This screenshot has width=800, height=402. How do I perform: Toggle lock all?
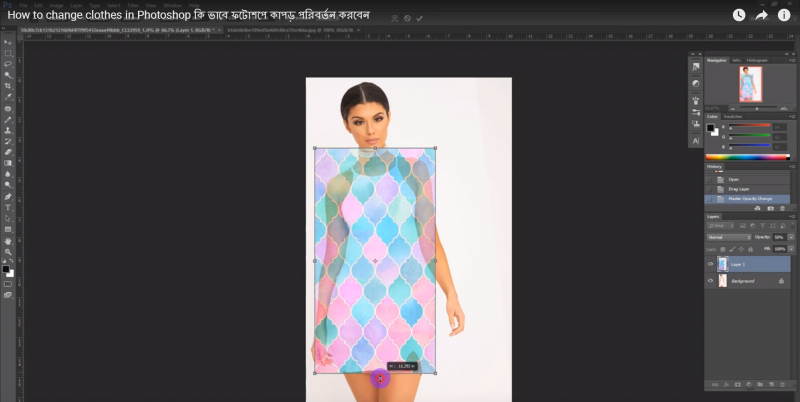[751, 249]
